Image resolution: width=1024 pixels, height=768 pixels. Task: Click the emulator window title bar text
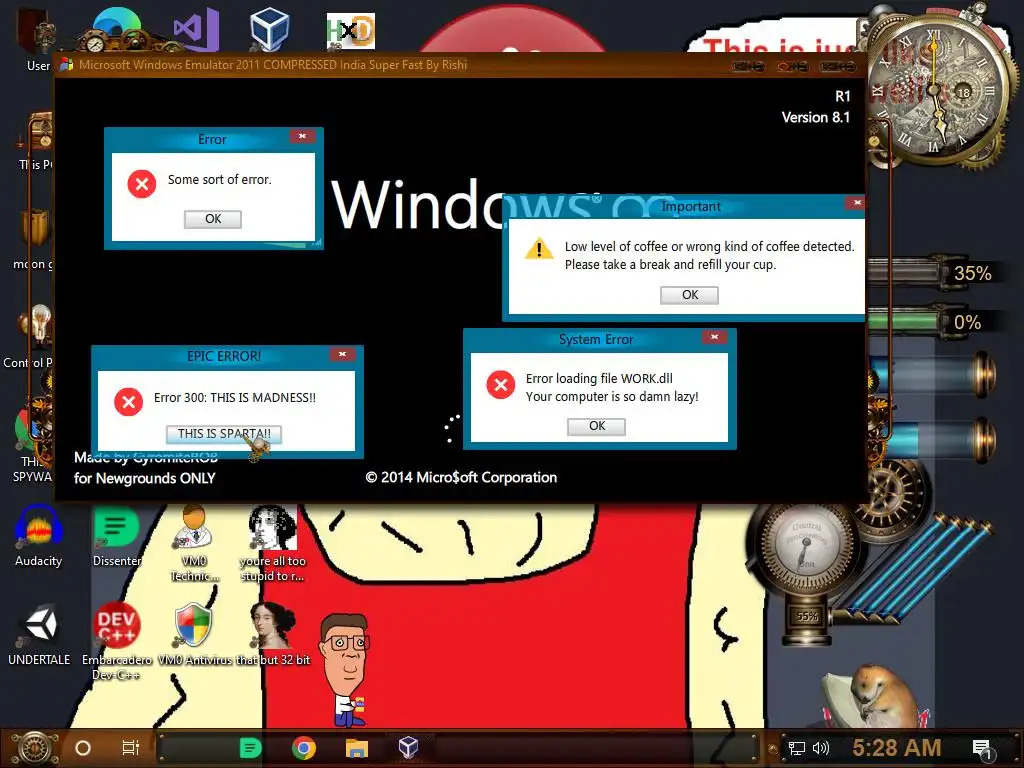click(x=273, y=65)
